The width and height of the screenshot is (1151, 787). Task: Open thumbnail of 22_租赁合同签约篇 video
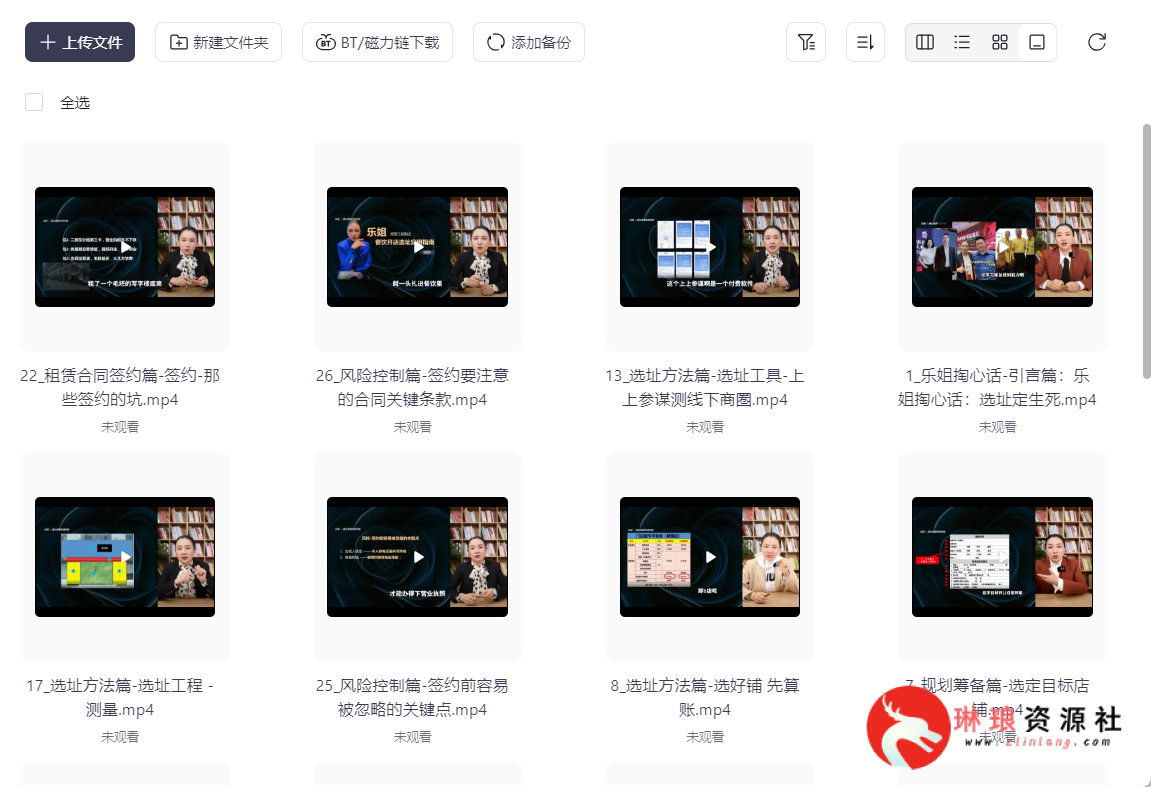coord(125,247)
